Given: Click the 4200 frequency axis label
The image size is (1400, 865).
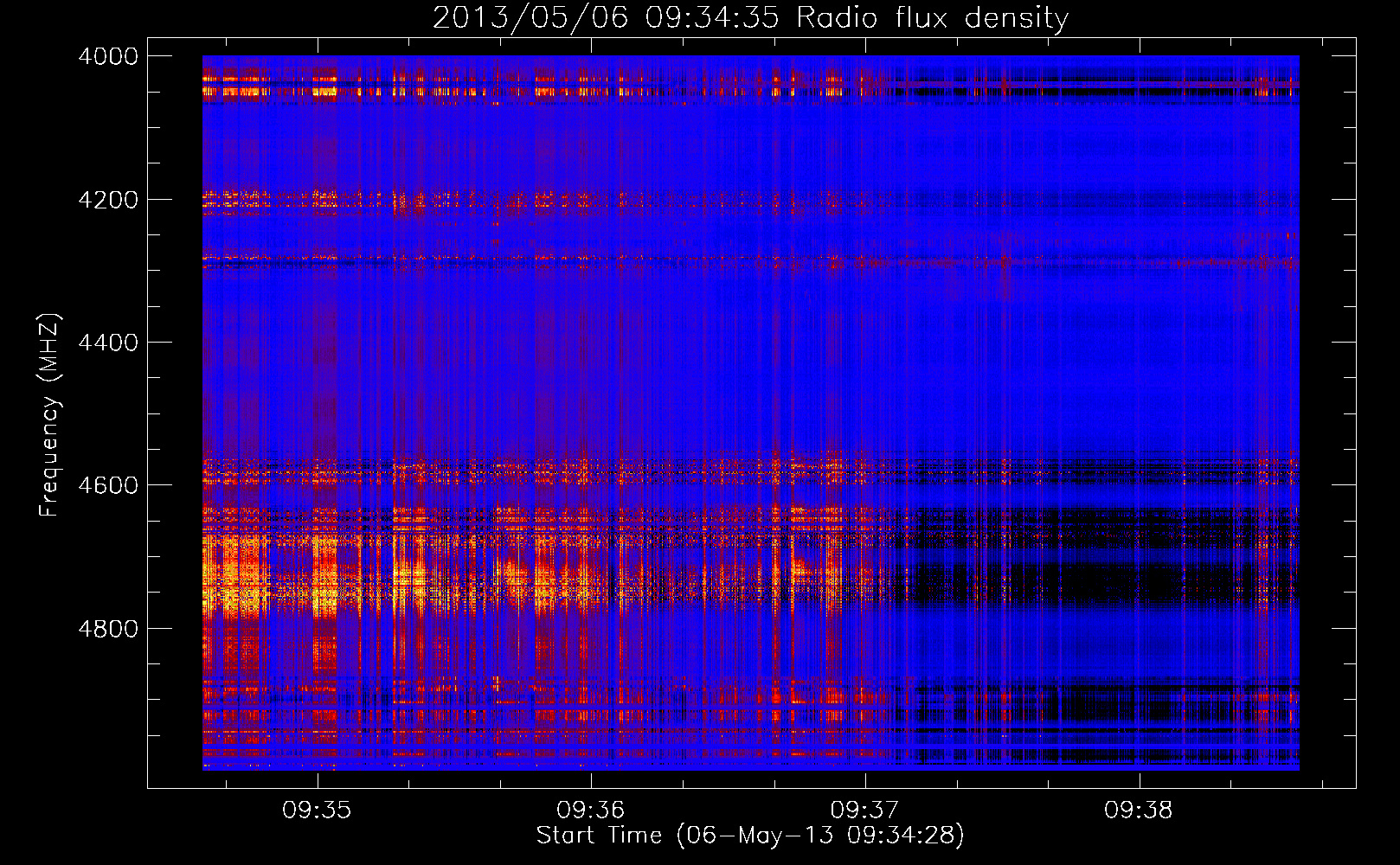Looking at the screenshot, I should pyautogui.click(x=108, y=200).
